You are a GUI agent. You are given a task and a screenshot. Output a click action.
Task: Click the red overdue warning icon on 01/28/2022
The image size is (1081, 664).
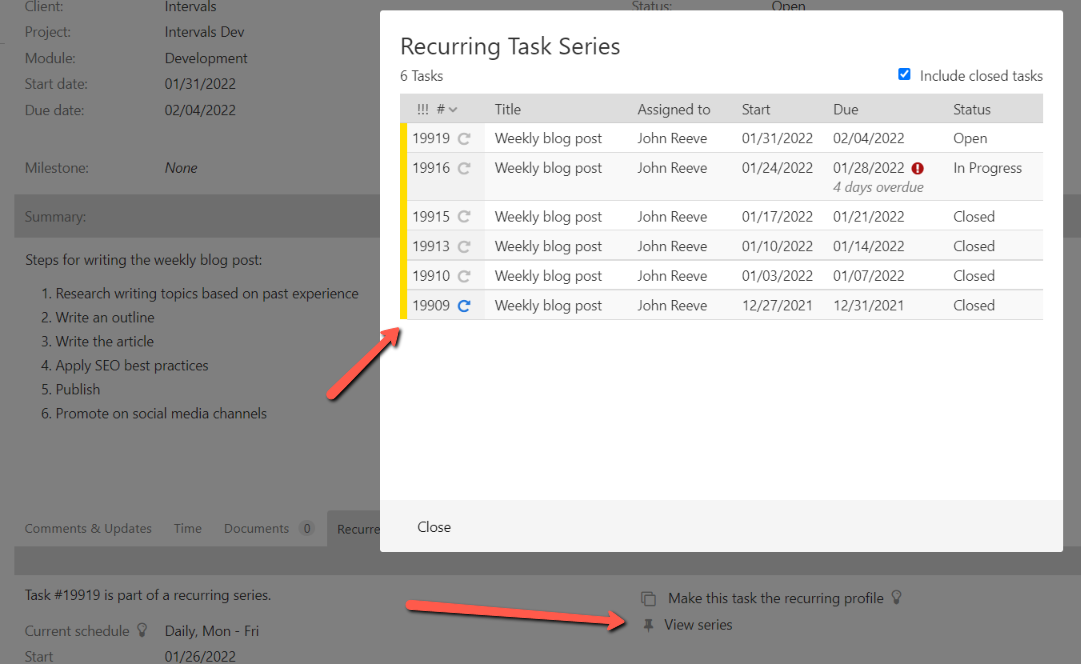[x=919, y=167]
